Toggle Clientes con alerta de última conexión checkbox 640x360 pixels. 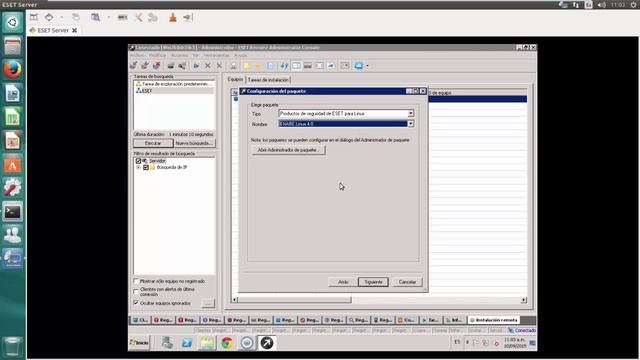(x=136, y=291)
